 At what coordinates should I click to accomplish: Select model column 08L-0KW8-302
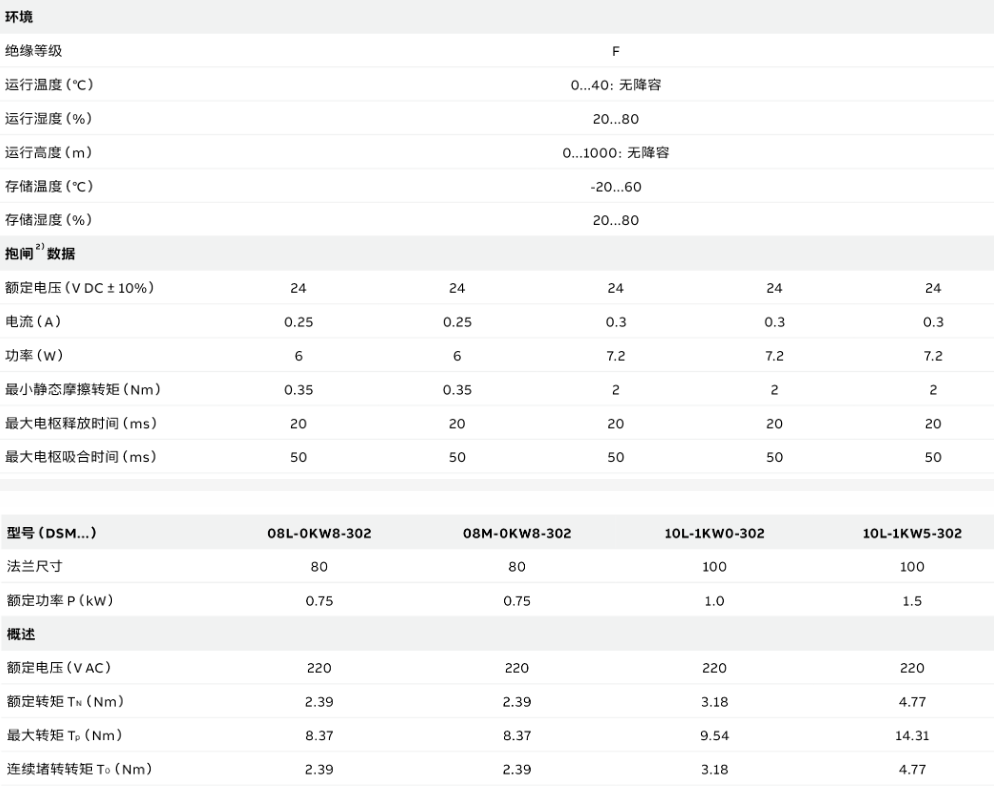coord(319,533)
